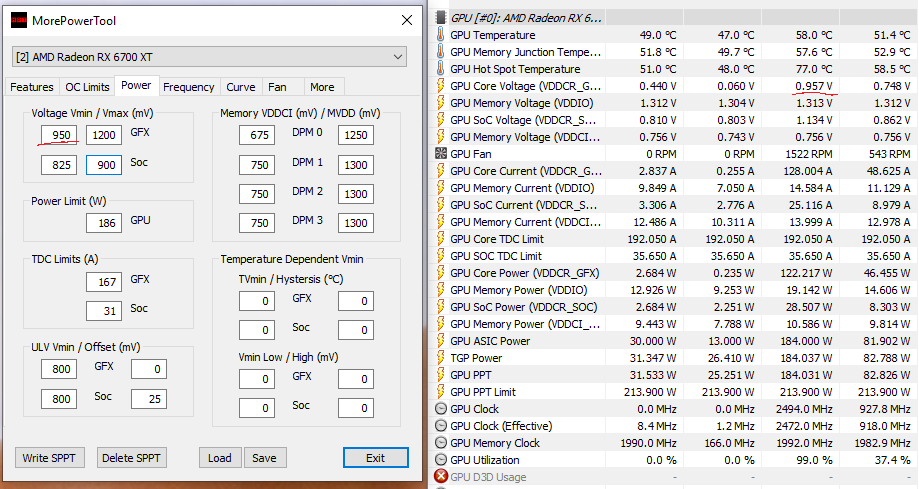Click lightning icon beside GPU SOC TDC Limit
The height and width of the screenshot is (489, 919).
[441, 256]
